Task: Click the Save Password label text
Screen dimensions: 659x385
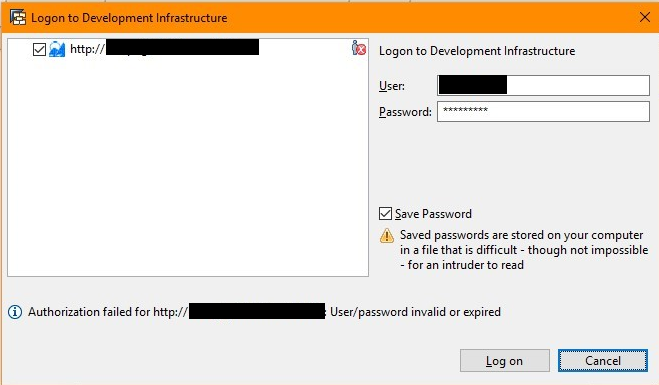Action: click(x=433, y=214)
